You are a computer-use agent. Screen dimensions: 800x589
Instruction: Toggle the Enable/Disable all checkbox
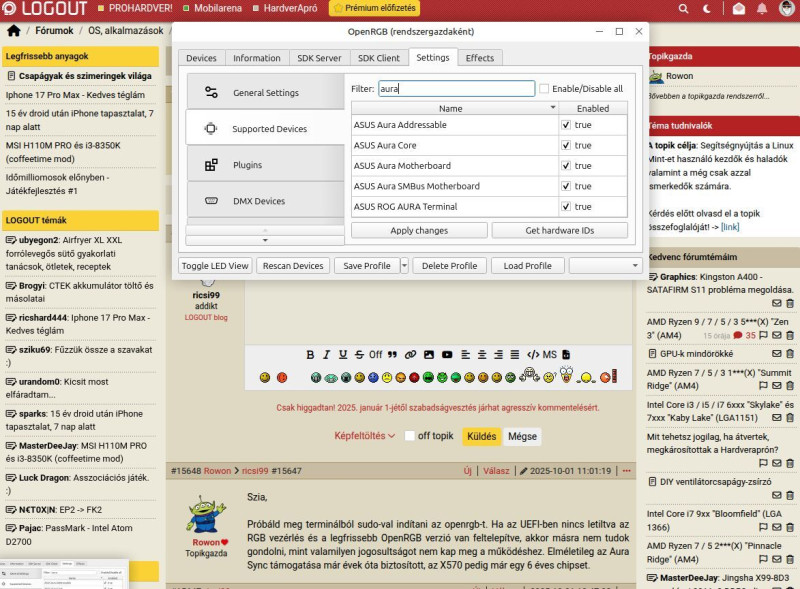[544, 89]
